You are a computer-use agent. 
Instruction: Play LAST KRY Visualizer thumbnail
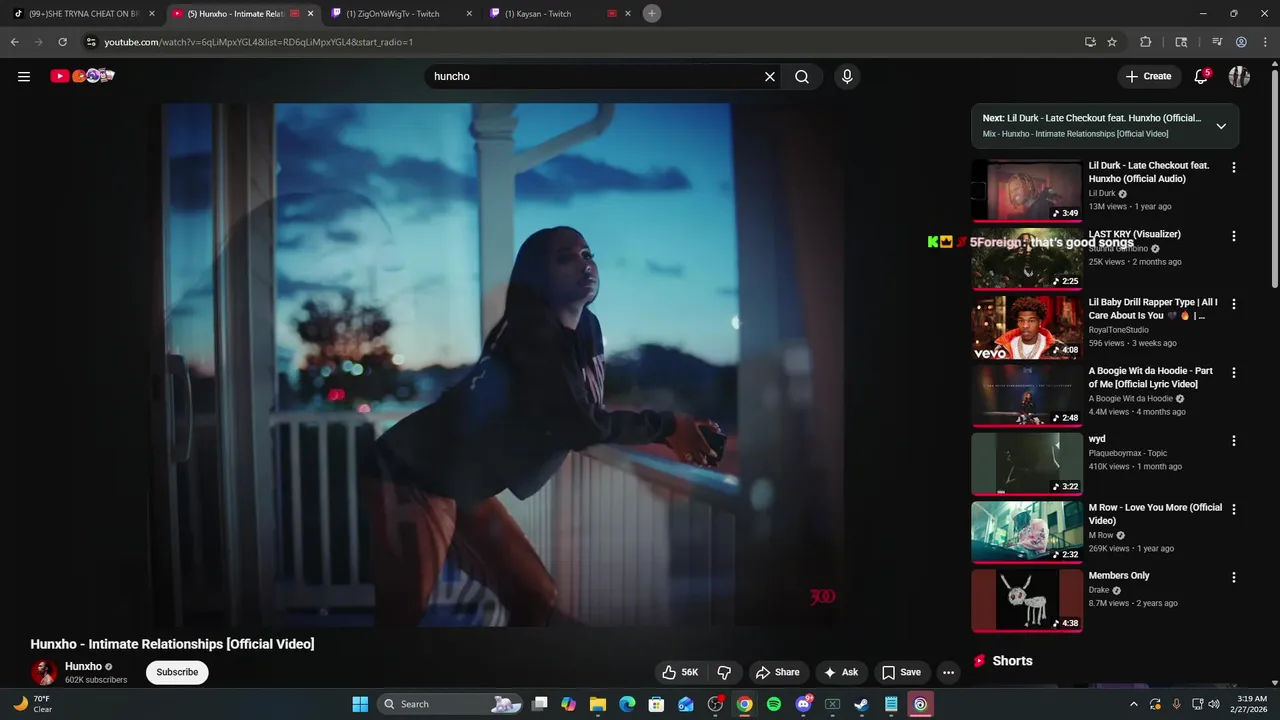(1027, 258)
